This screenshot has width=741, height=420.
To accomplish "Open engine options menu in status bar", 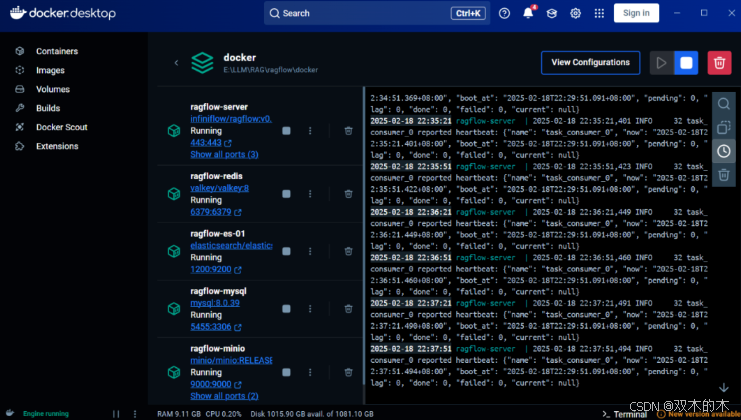I will click(135, 414).
